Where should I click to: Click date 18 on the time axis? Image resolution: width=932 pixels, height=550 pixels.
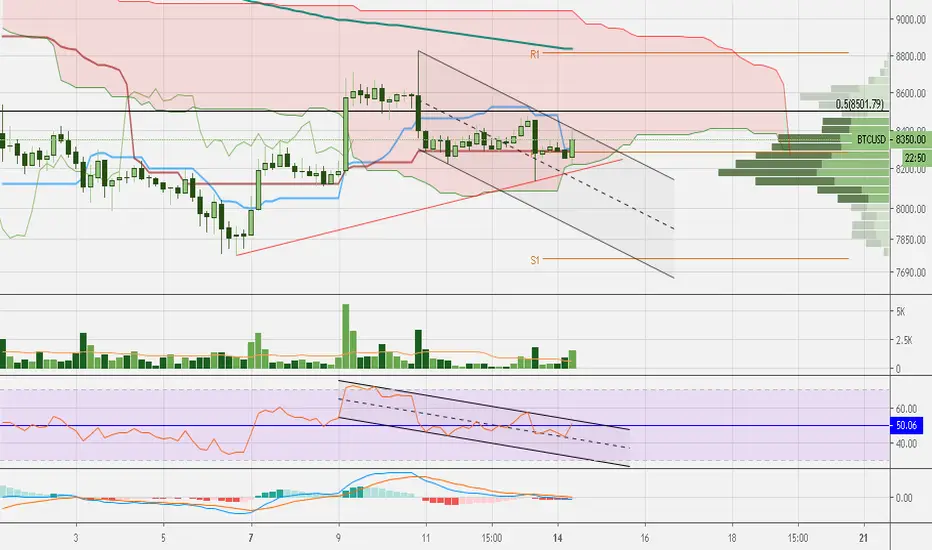(732, 538)
